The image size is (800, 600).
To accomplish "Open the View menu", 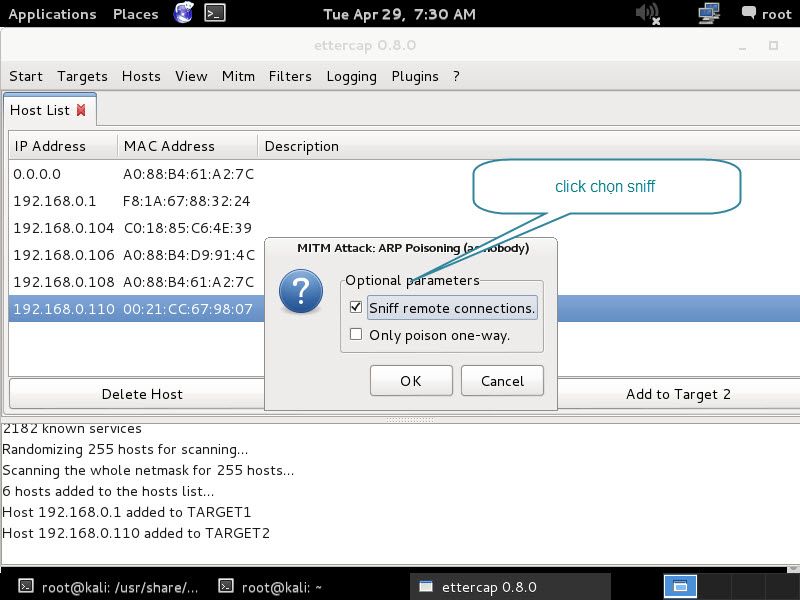I will (x=191, y=77).
